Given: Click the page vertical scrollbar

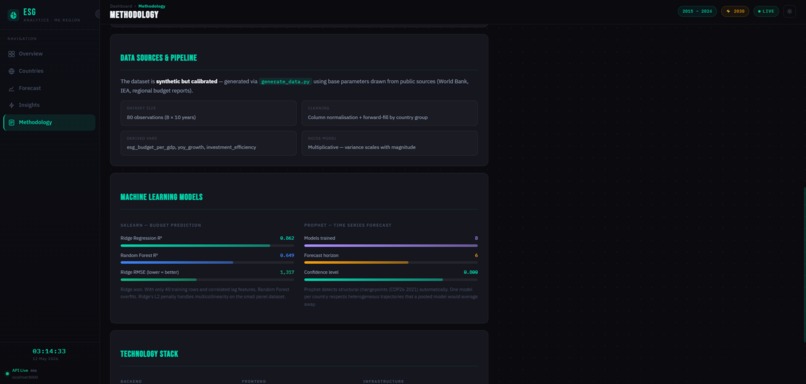Looking at the screenshot, I should click(x=804, y=265).
